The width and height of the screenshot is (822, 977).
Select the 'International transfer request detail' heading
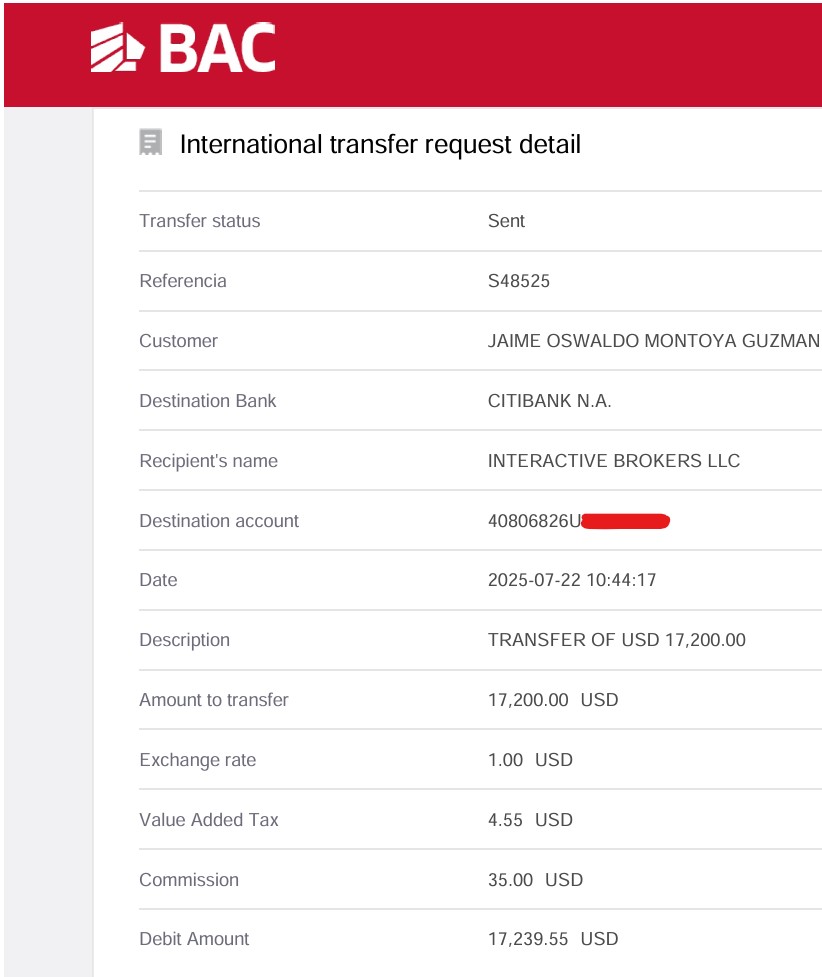(x=380, y=144)
